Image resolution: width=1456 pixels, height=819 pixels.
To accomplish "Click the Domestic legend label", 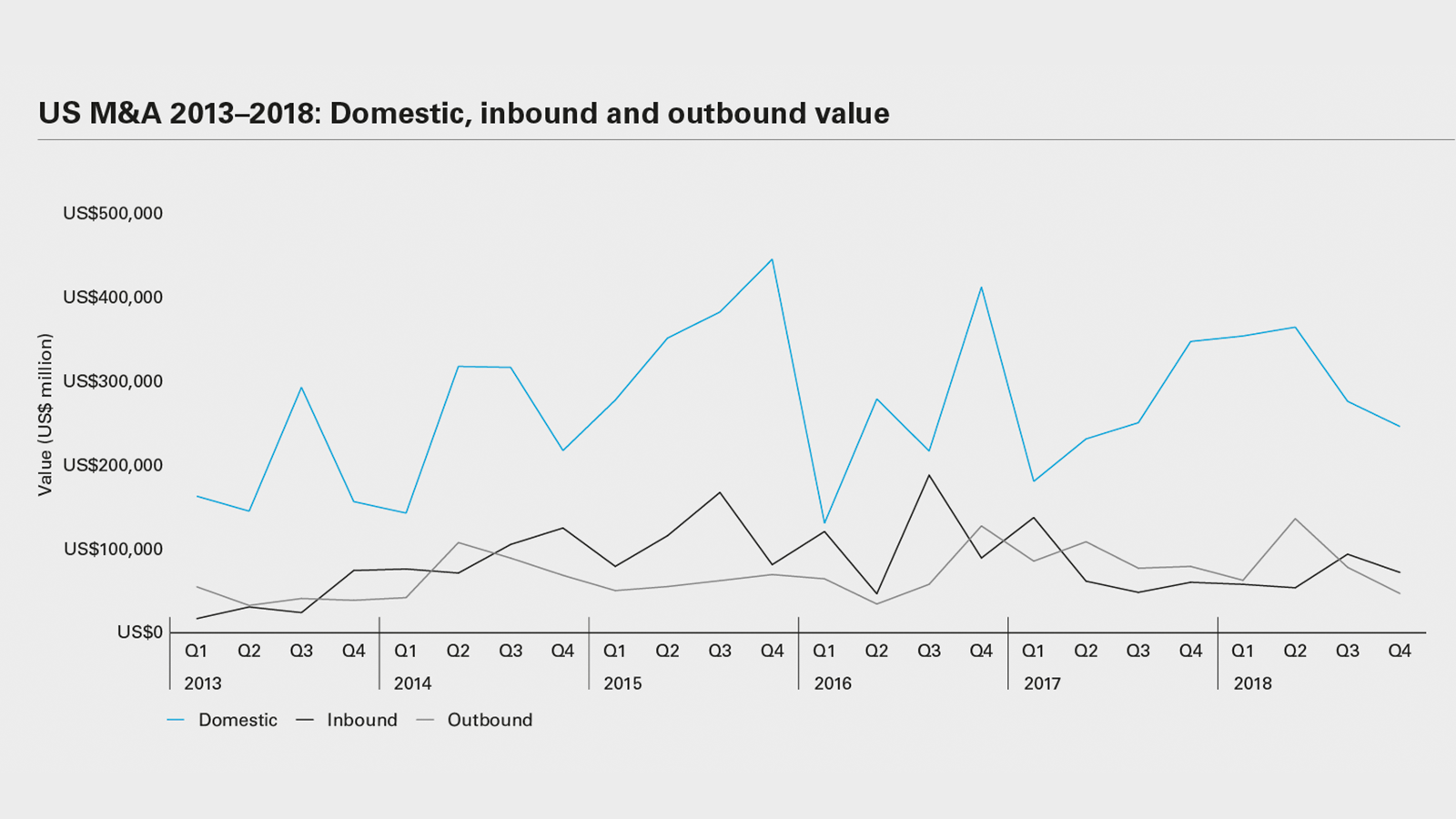I will [238, 720].
